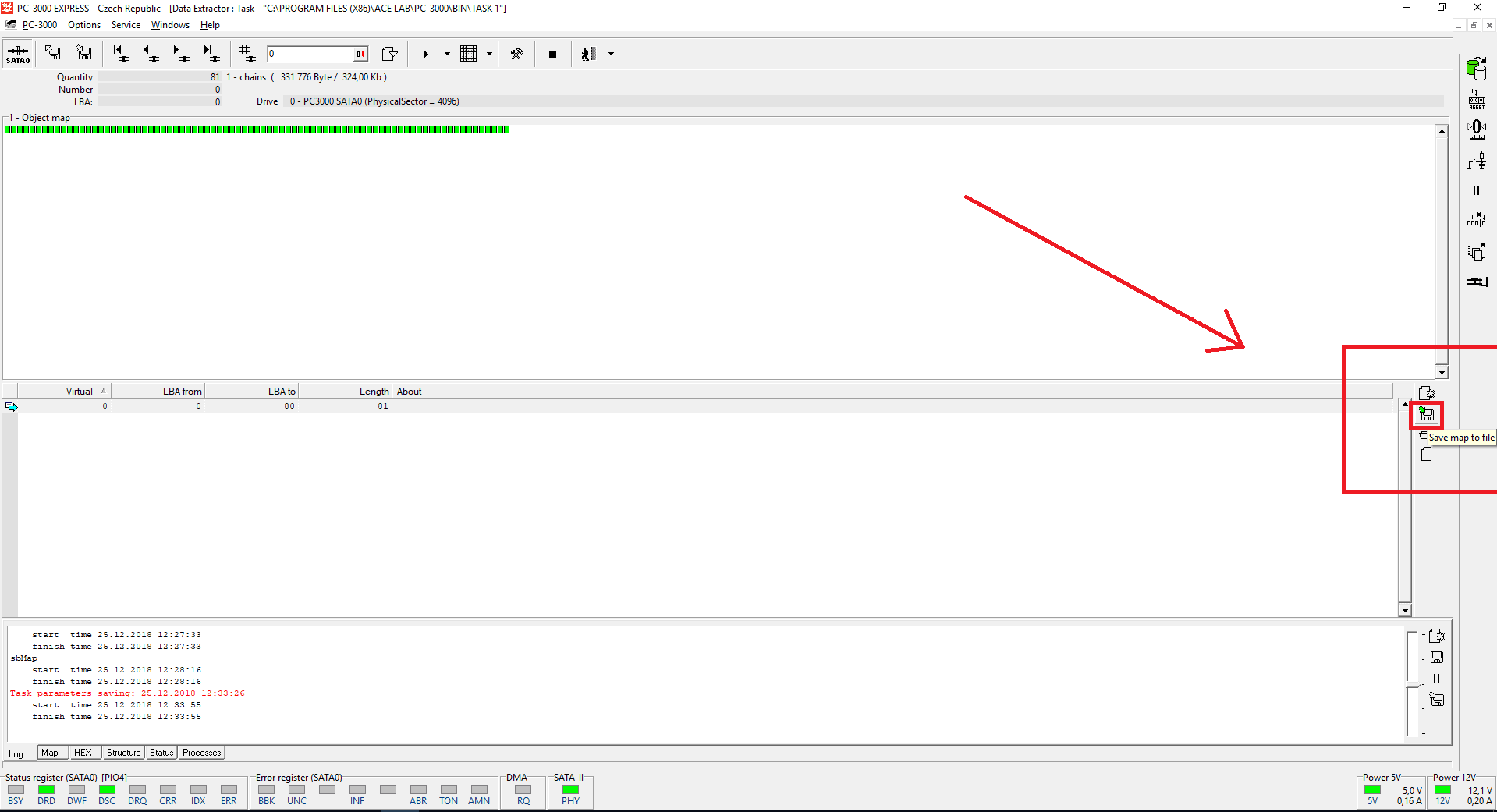Click the grid view icon in toolbar

[x=468, y=54]
